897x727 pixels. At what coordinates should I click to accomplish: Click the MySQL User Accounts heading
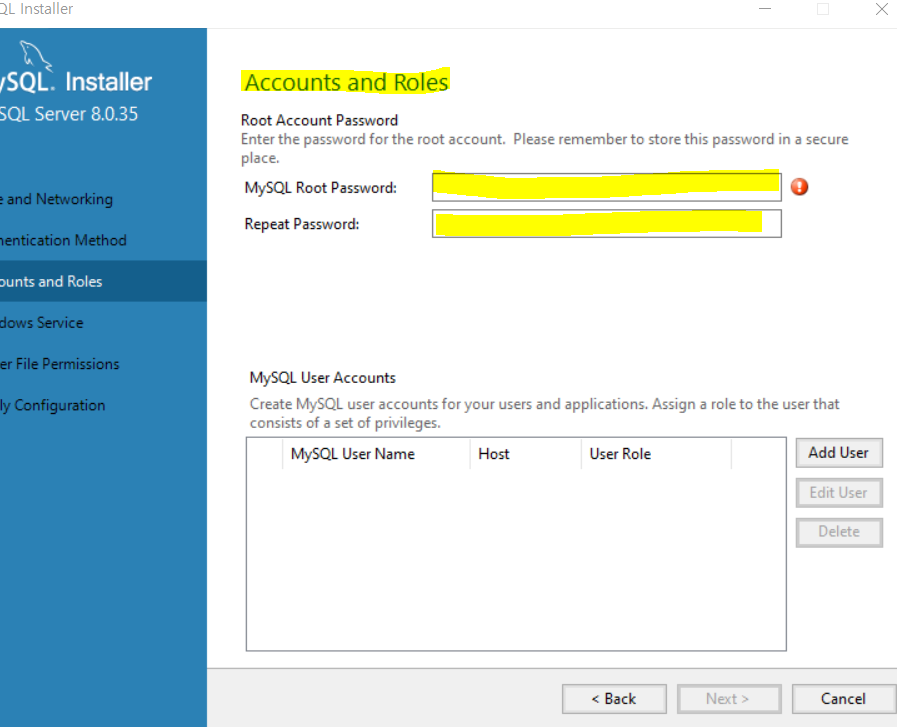pyautogui.click(x=323, y=378)
